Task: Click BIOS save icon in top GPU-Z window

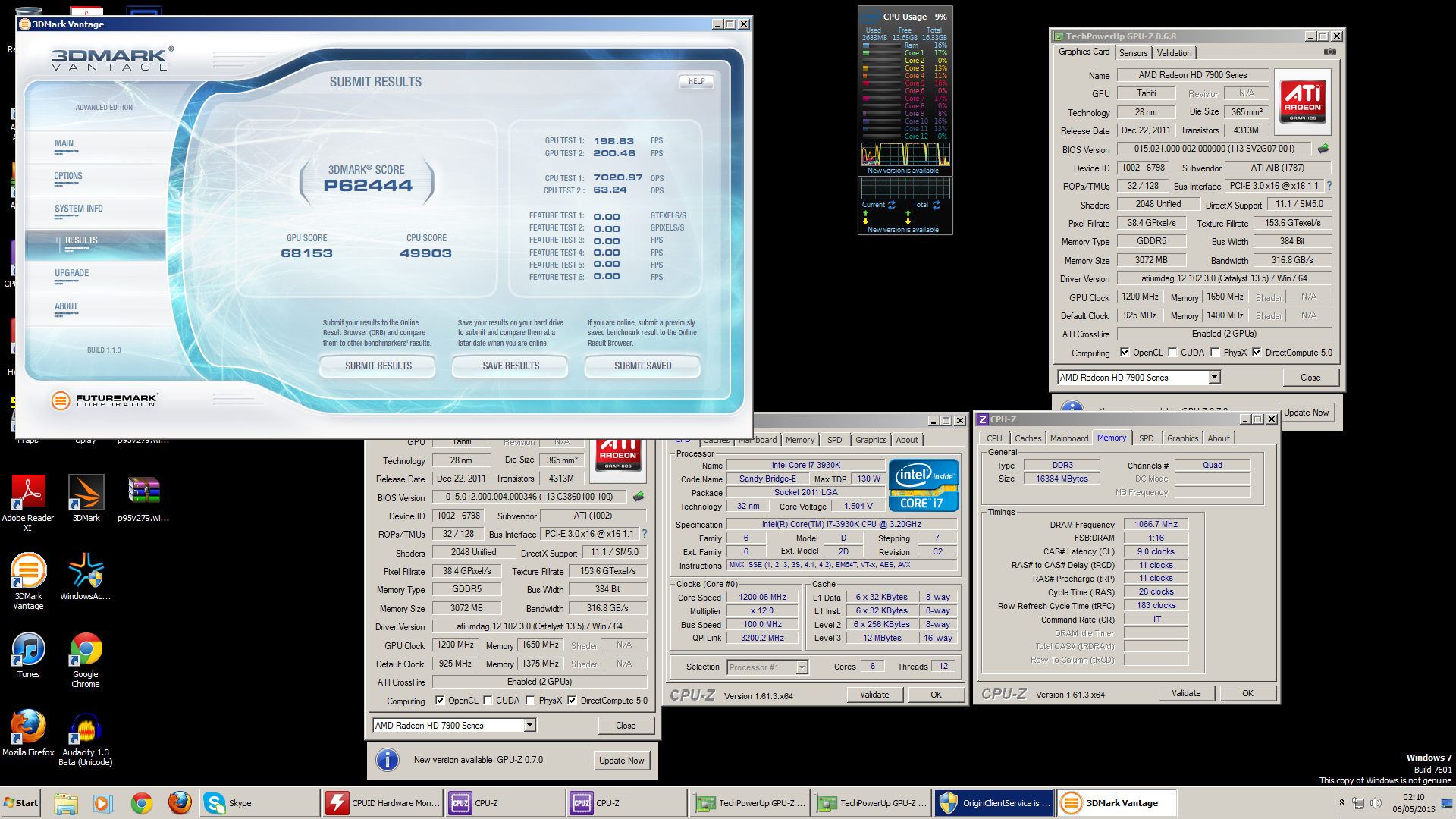Action: 1323,149
